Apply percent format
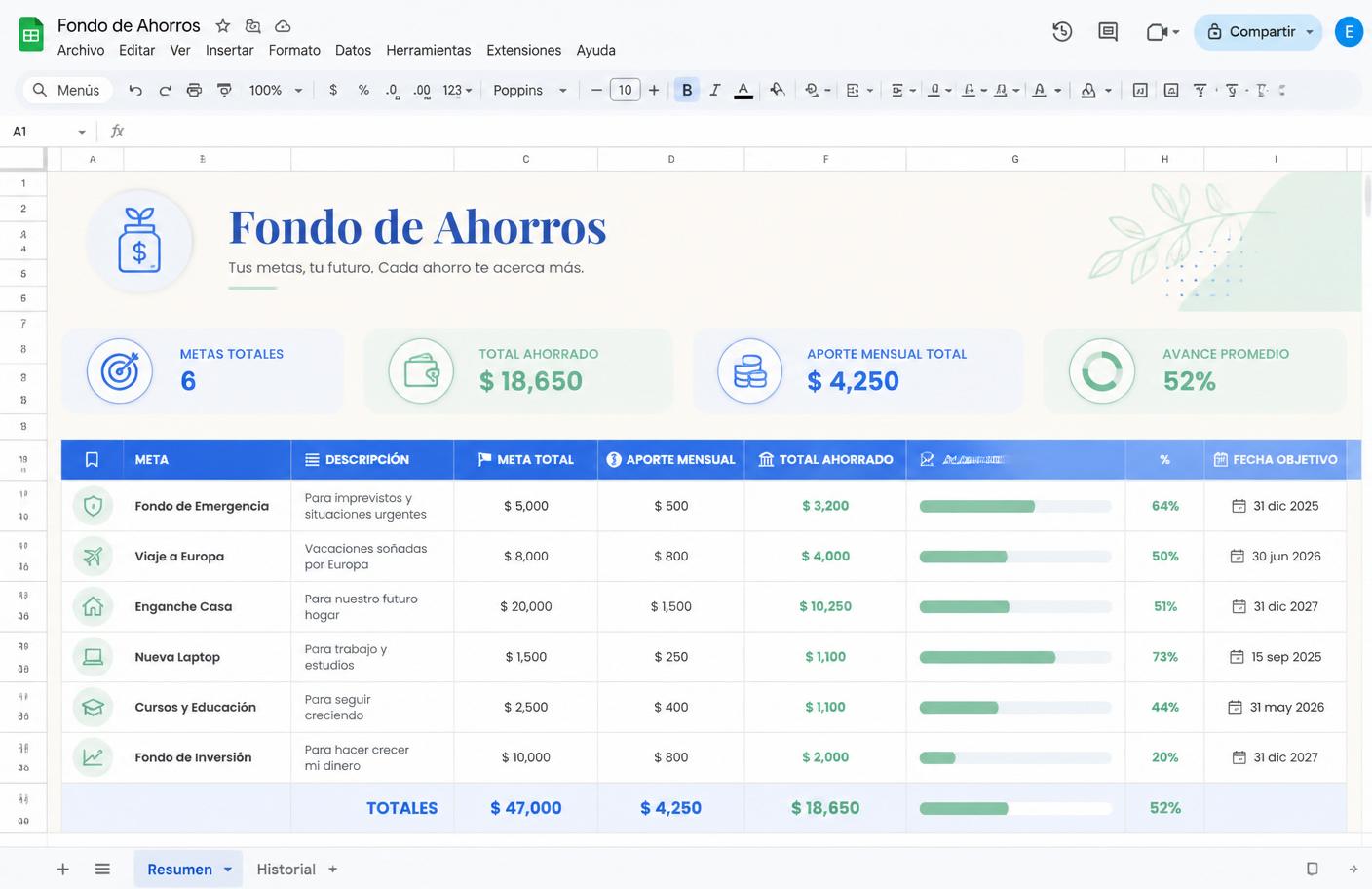 (x=363, y=90)
